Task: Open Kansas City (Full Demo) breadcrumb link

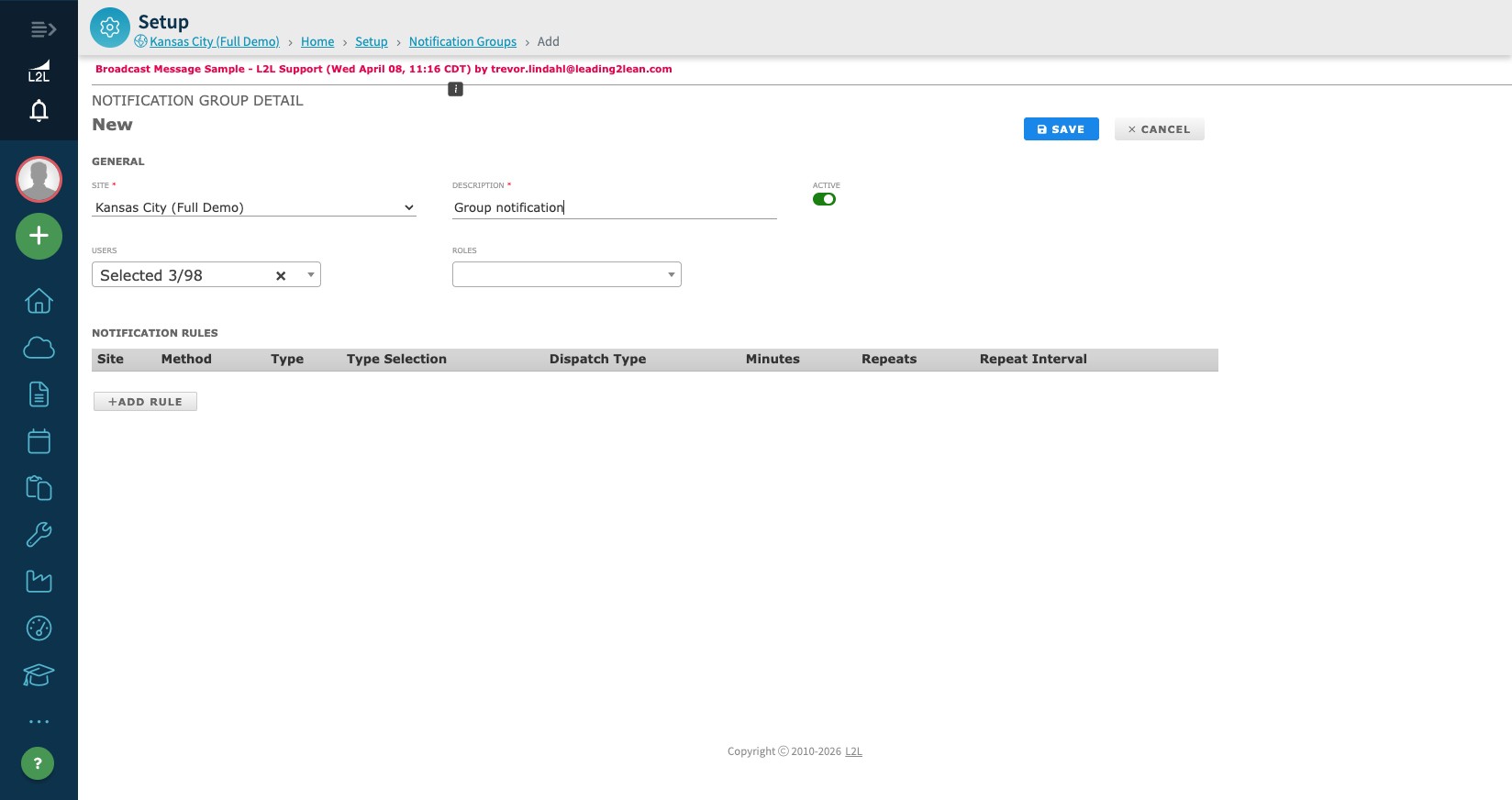Action: pos(215,41)
